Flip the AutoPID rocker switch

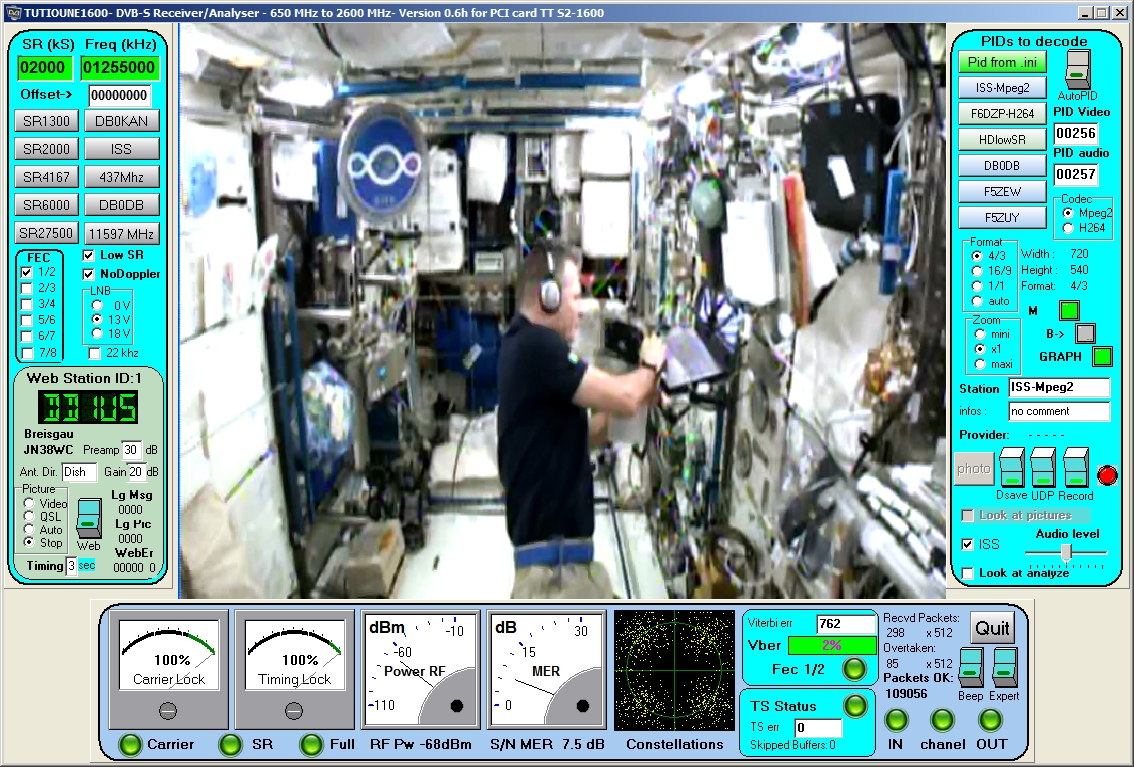(1077, 68)
